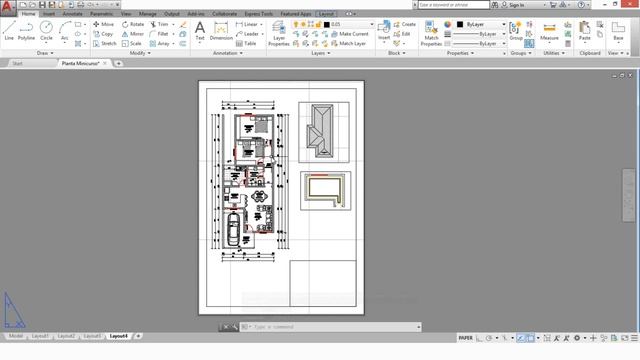Expand the Utilities panel
Viewport: 640px width, 360px height.
pos(554,53)
